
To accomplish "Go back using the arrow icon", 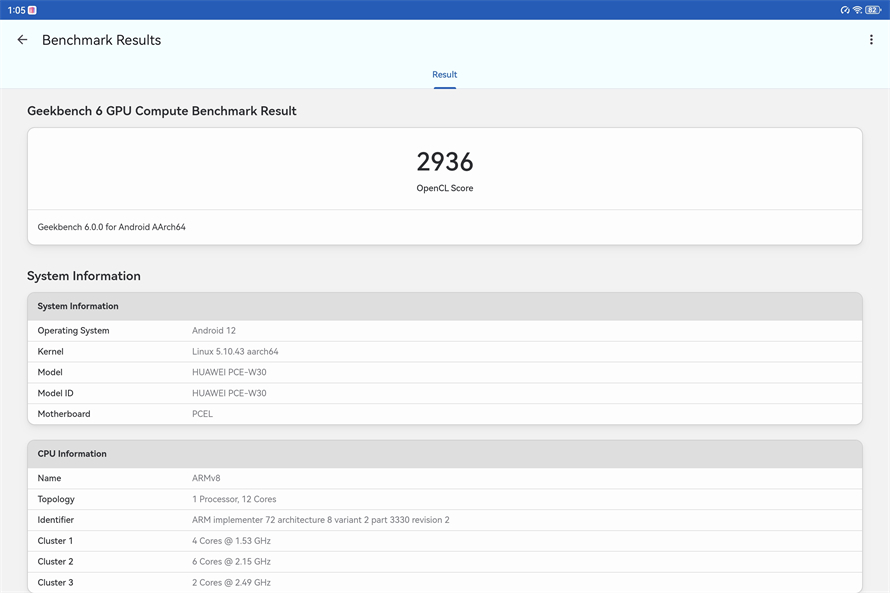I will [22, 40].
